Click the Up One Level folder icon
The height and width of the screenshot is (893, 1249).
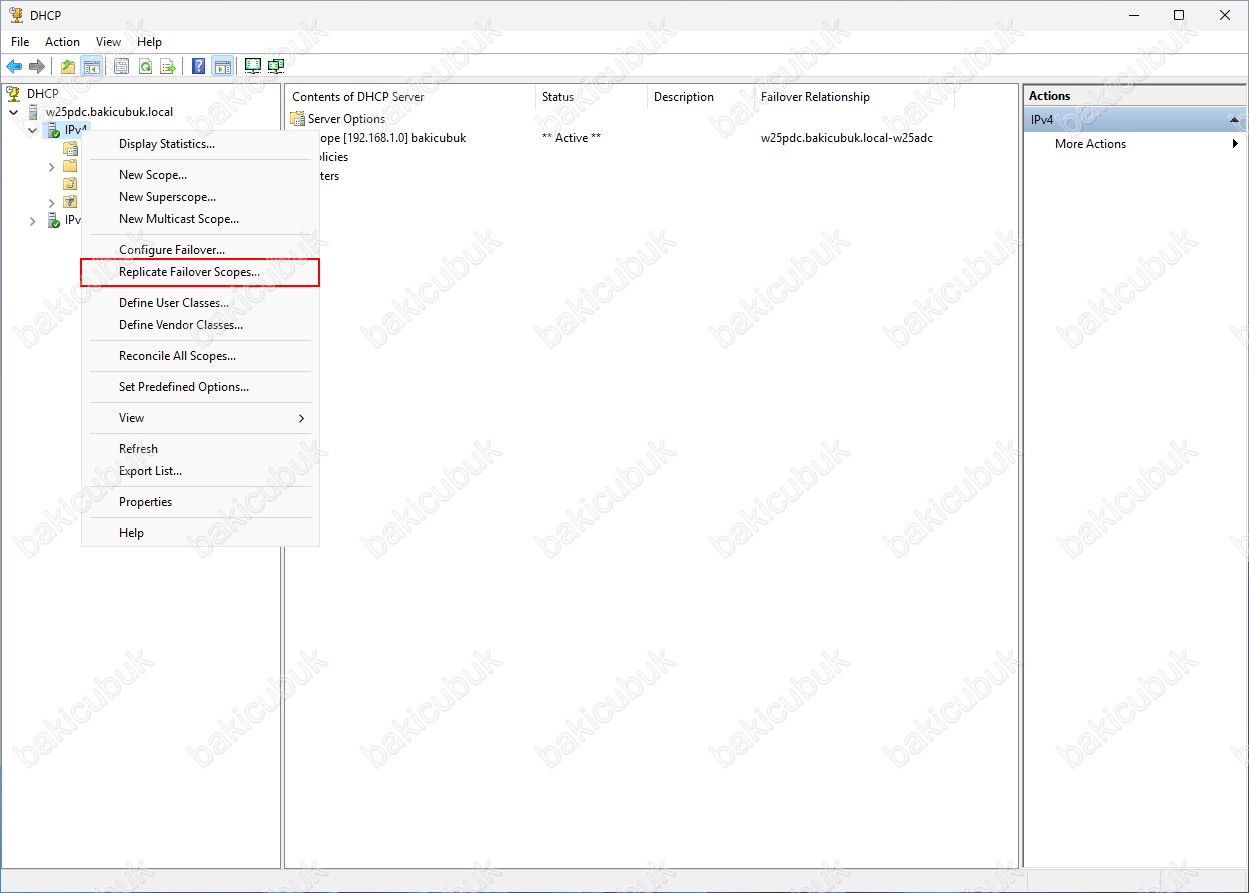[x=68, y=67]
